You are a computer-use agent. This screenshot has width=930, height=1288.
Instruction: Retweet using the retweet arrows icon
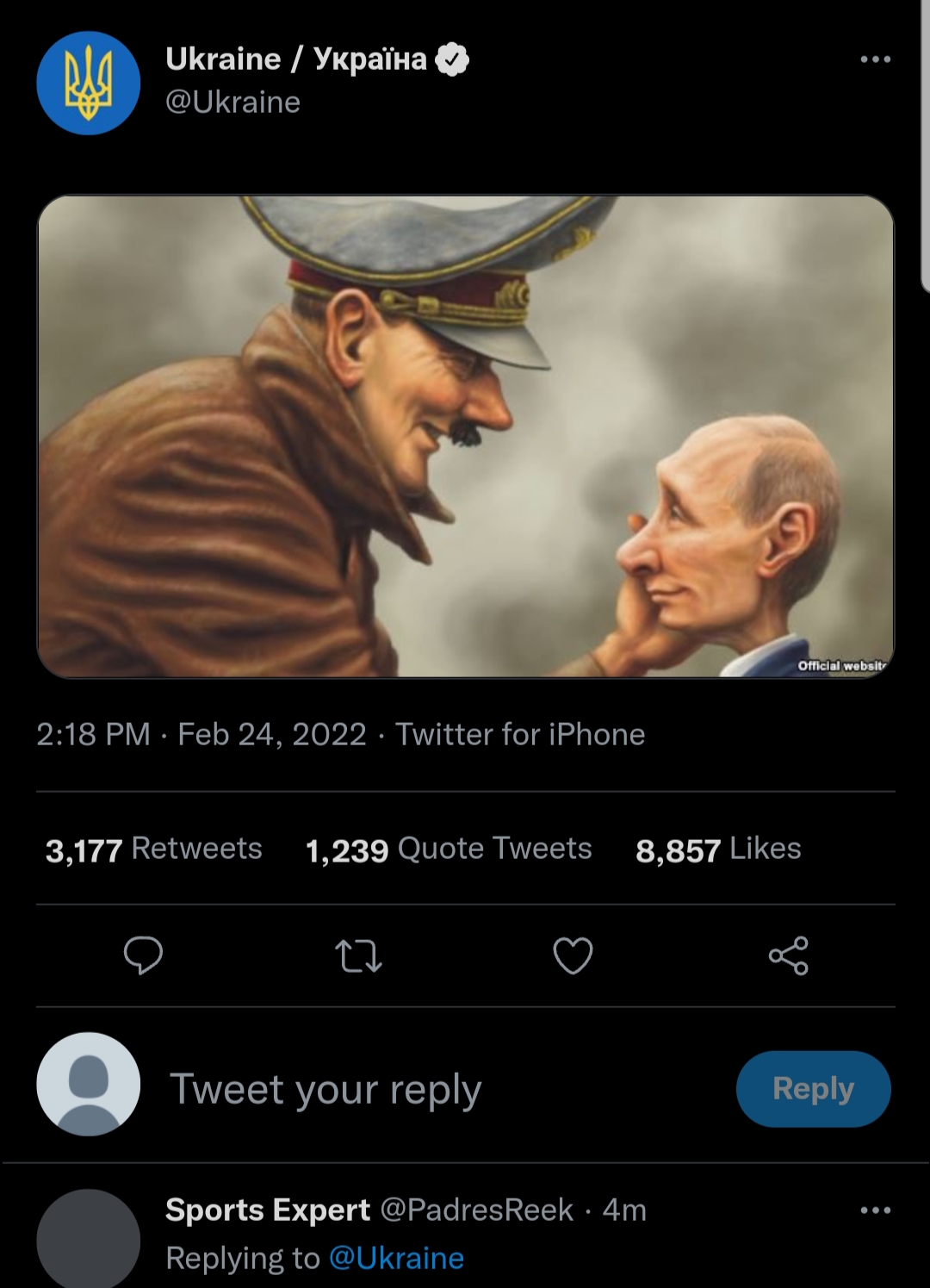358,955
